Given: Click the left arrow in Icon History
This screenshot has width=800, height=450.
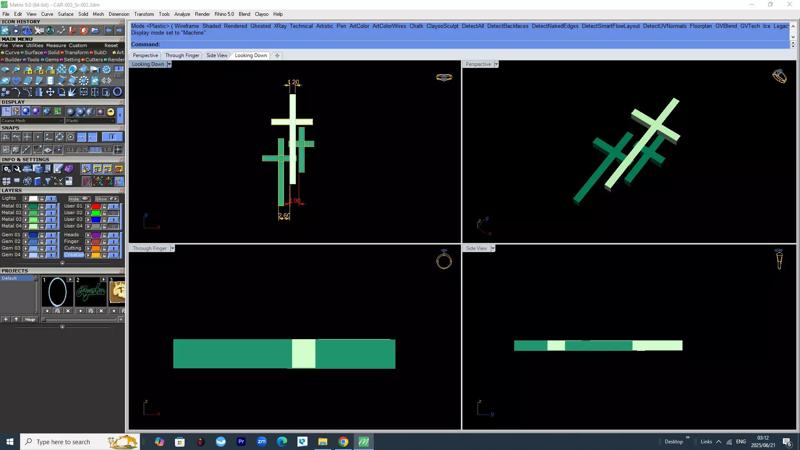Looking at the screenshot, I should (108, 30).
